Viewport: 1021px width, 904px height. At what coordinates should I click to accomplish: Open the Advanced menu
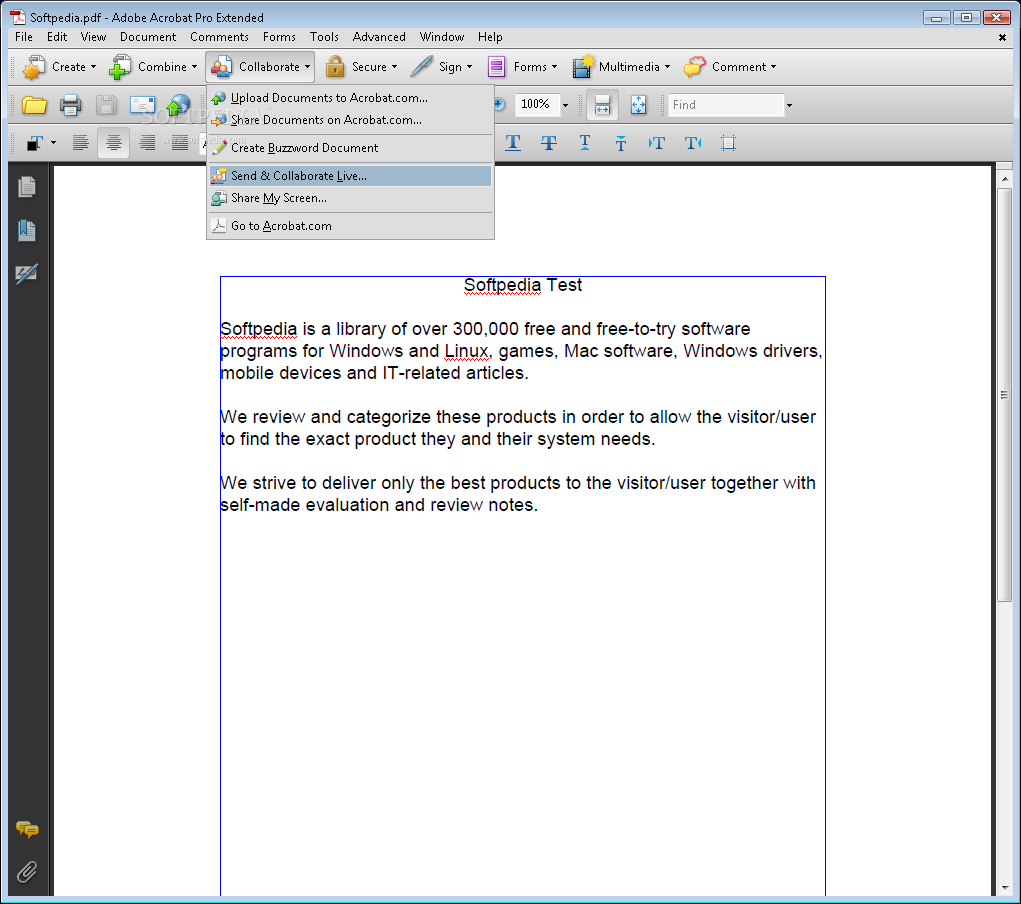tap(379, 37)
